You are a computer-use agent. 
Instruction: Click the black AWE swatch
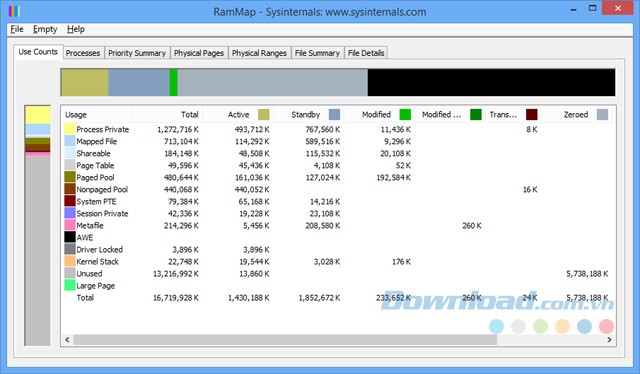(x=70, y=237)
